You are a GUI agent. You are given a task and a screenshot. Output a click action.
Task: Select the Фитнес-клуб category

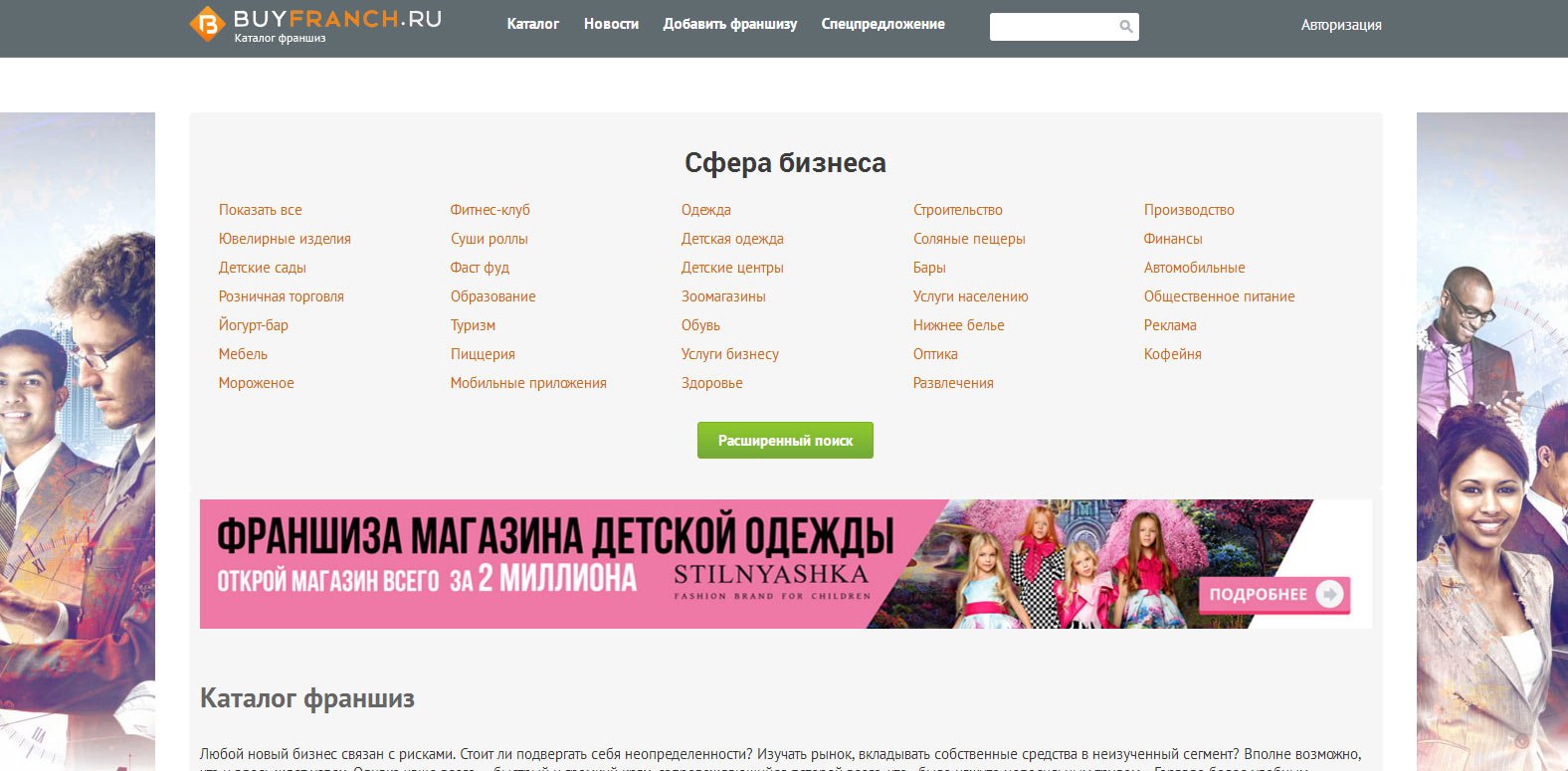pyautogui.click(x=490, y=210)
